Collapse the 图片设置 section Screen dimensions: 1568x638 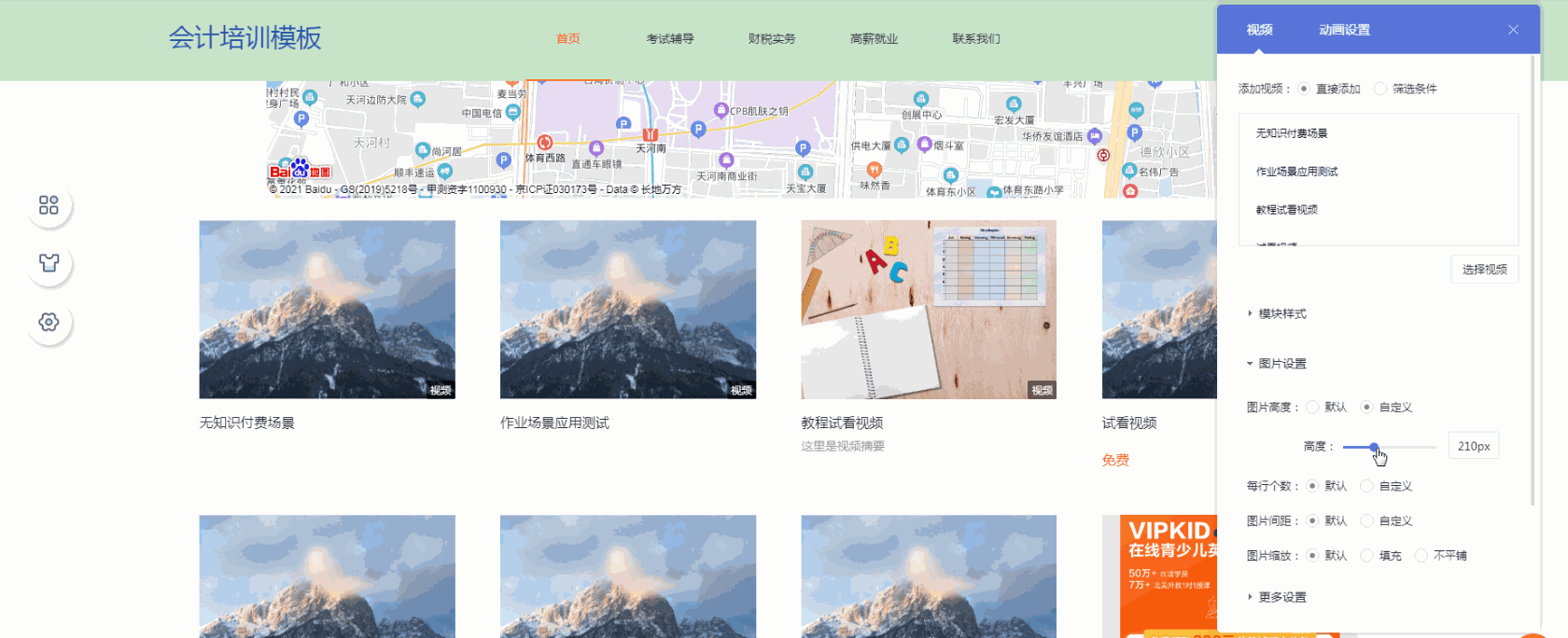pyautogui.click(x=1277, y=364)
